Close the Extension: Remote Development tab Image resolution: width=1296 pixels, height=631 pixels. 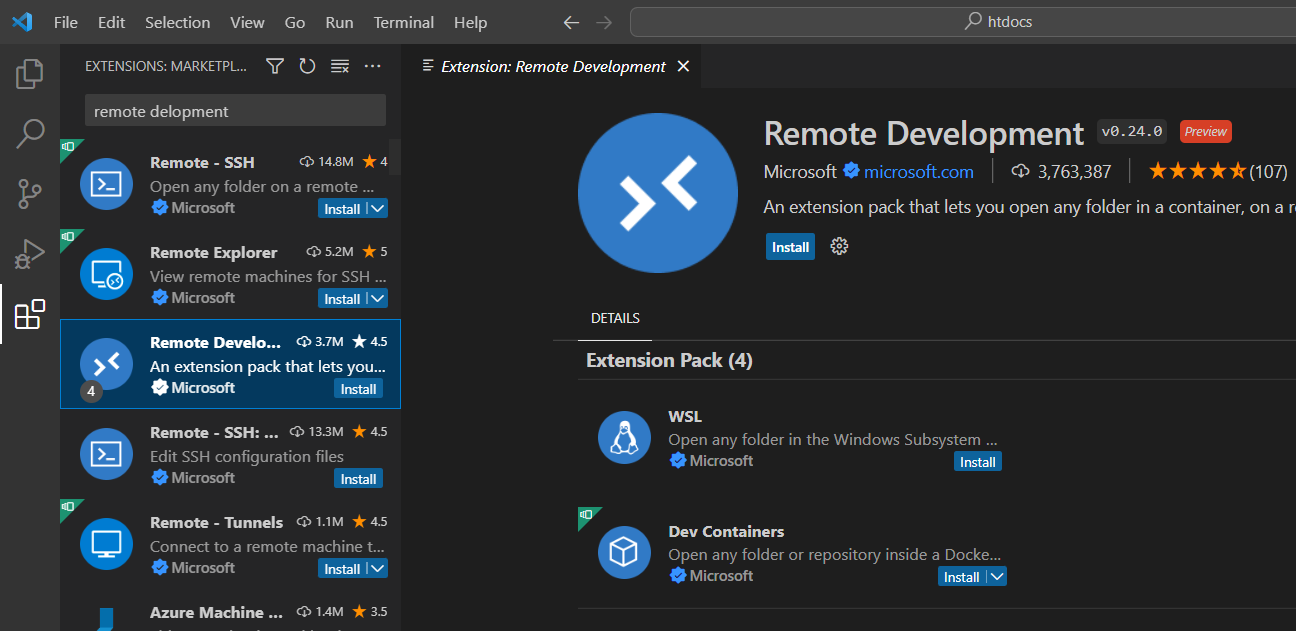point(684,66)
